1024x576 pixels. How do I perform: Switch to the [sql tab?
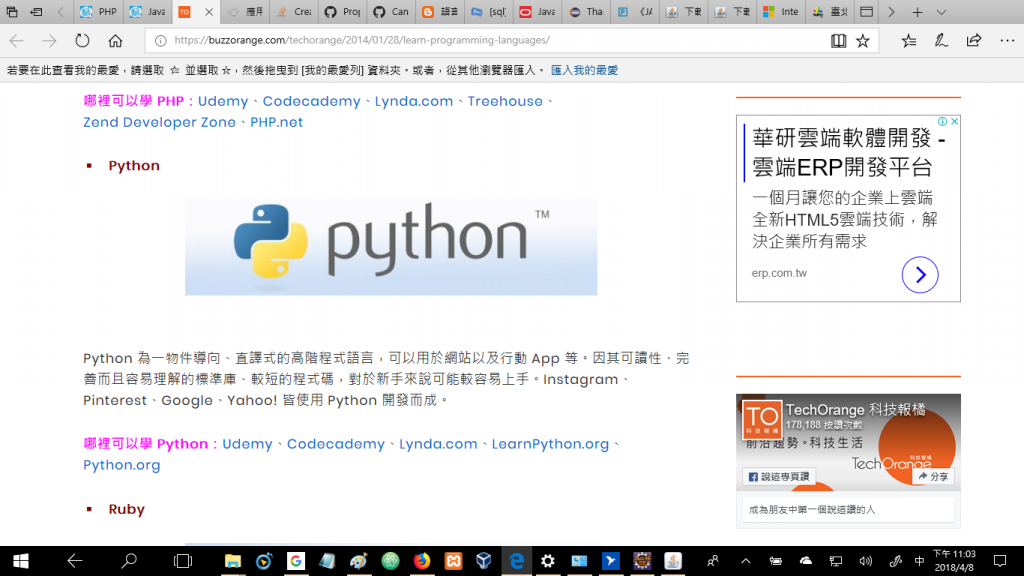489,12
